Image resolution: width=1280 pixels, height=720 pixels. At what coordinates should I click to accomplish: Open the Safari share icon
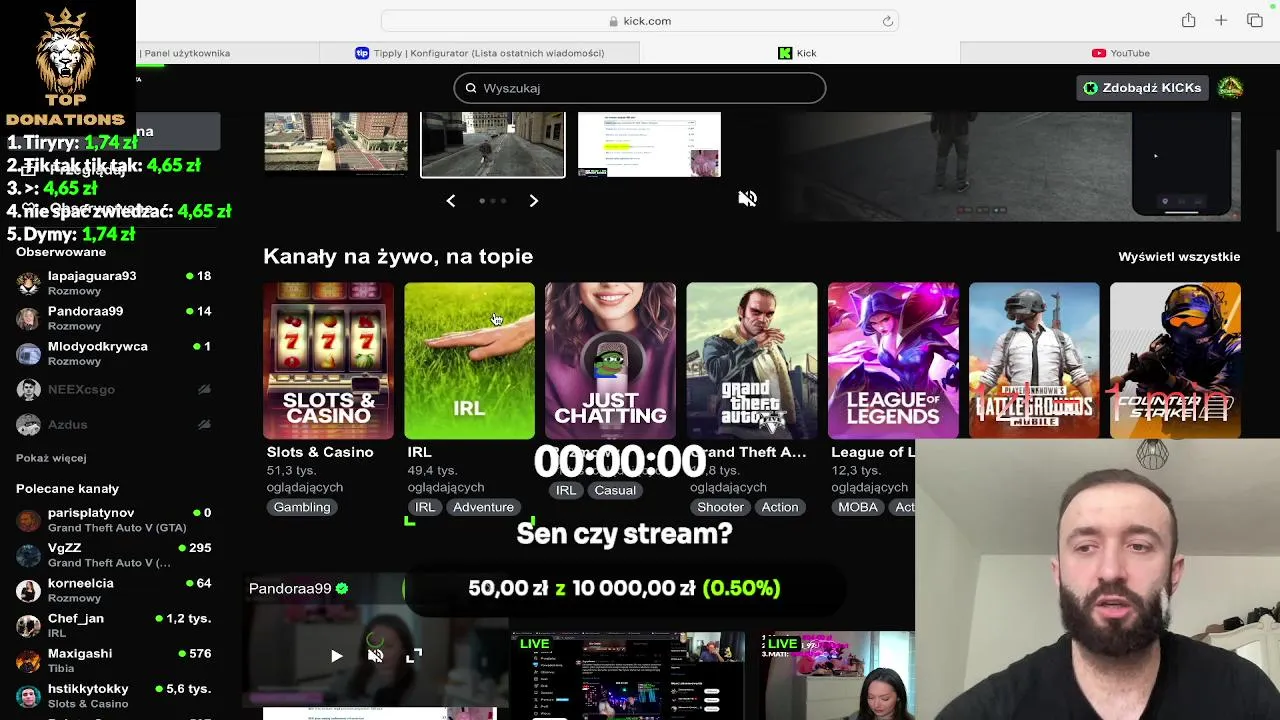pyautogui.click(x=1188, y=20)
